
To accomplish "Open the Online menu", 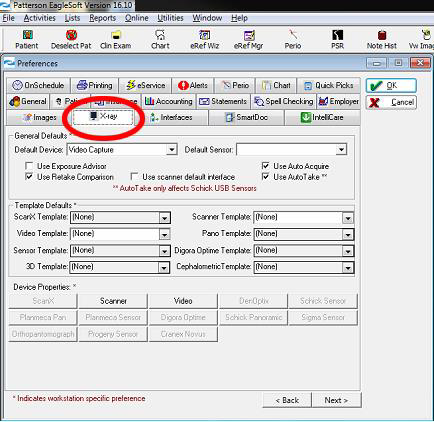I will click(136, 18).
